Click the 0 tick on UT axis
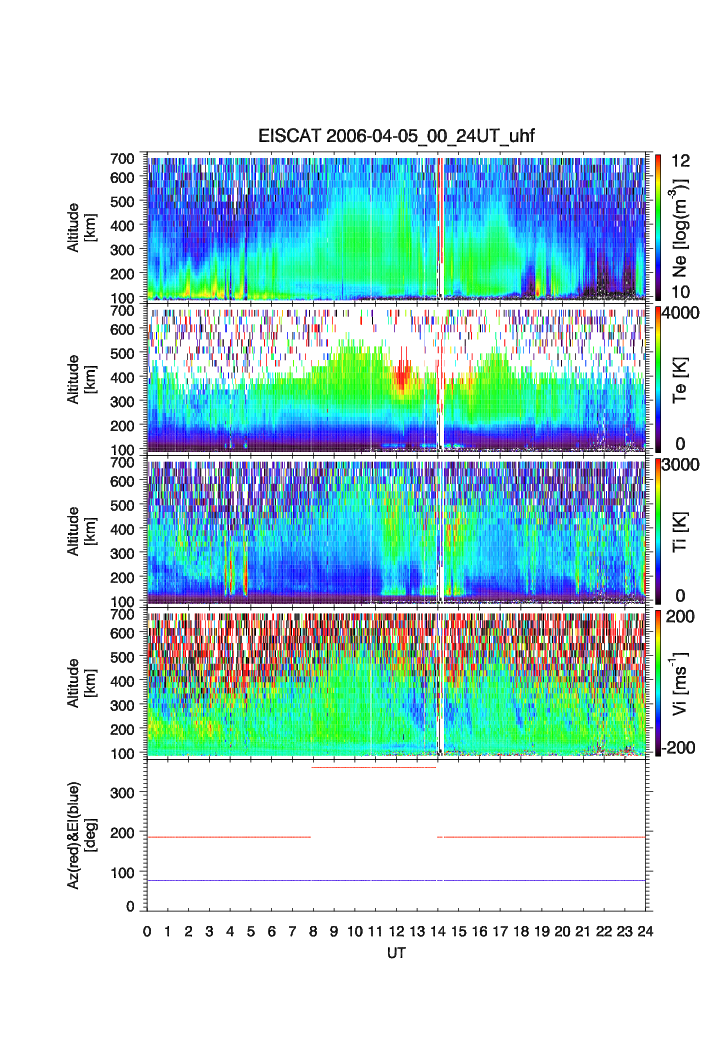This screenshot has height=1063, width=708. coord(147,932)
